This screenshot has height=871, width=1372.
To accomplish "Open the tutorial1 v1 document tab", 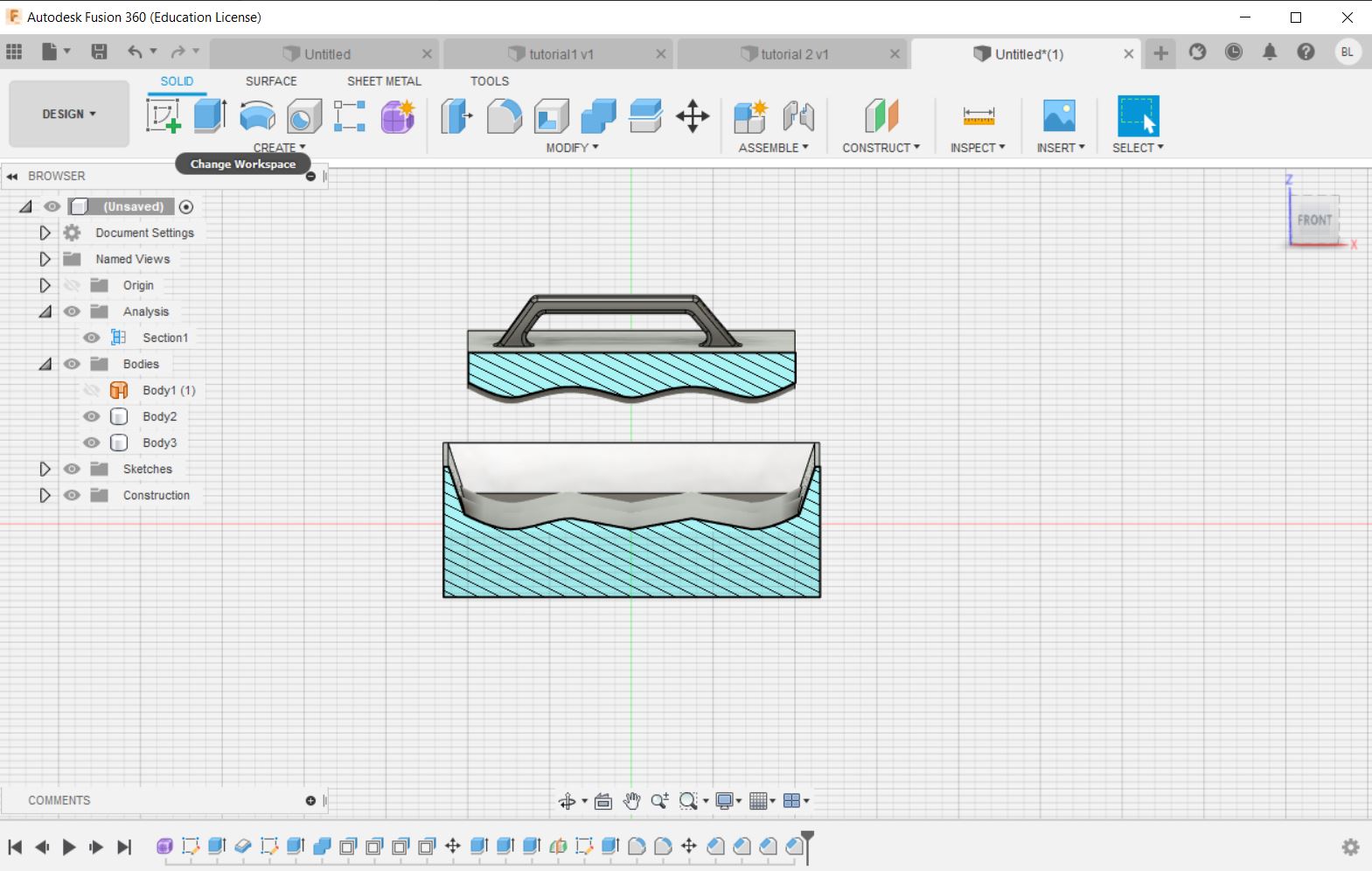I will [561, 54].
